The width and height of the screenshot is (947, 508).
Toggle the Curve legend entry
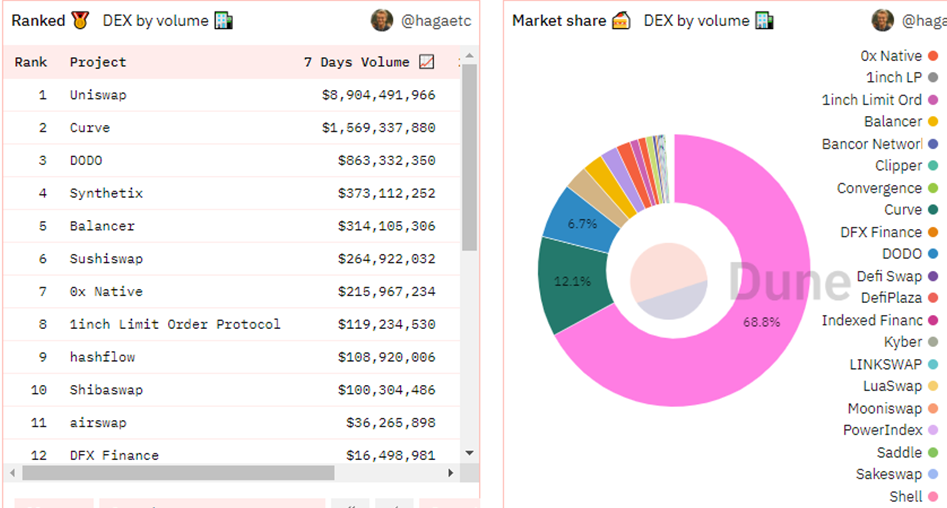click(910, 210)
